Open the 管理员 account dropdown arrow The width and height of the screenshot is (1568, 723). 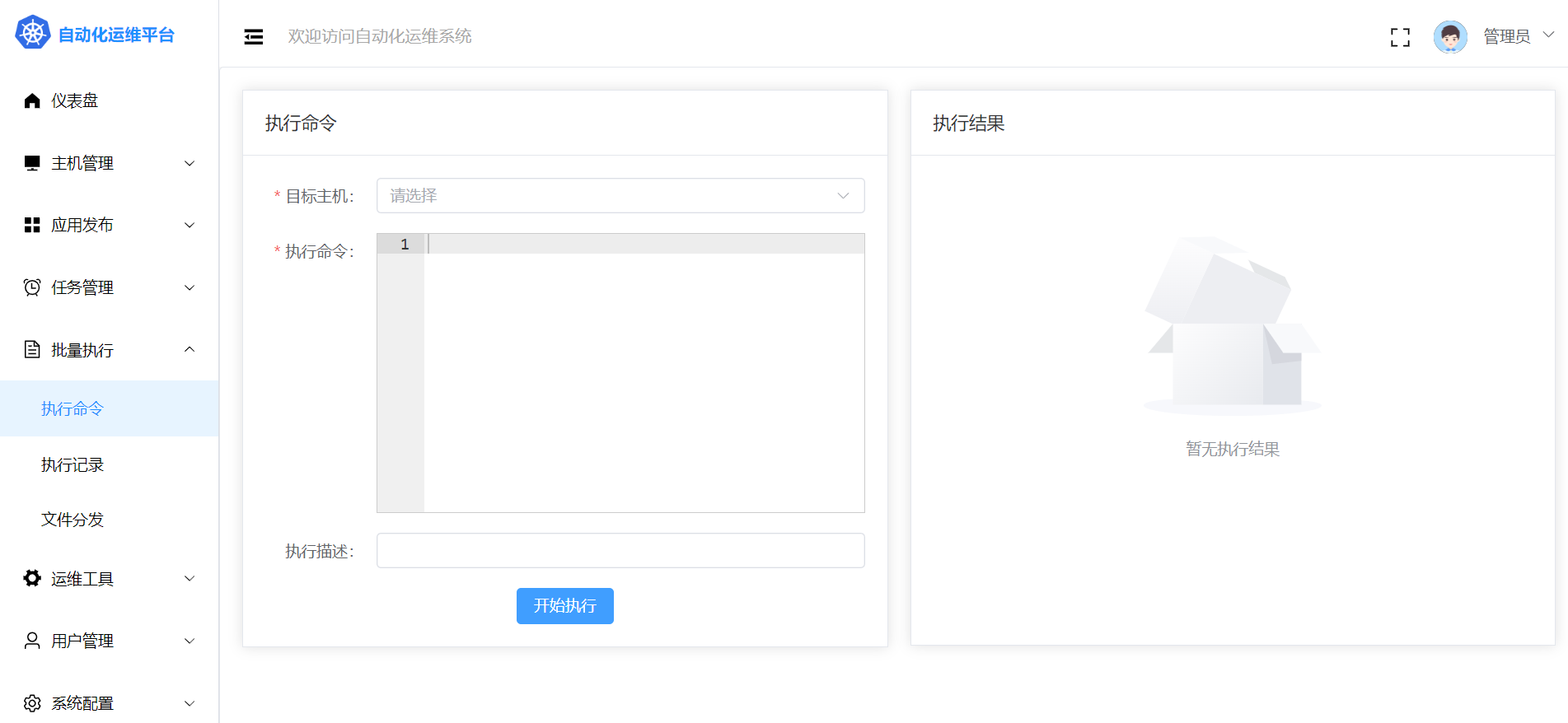[x=1548, y=35]
